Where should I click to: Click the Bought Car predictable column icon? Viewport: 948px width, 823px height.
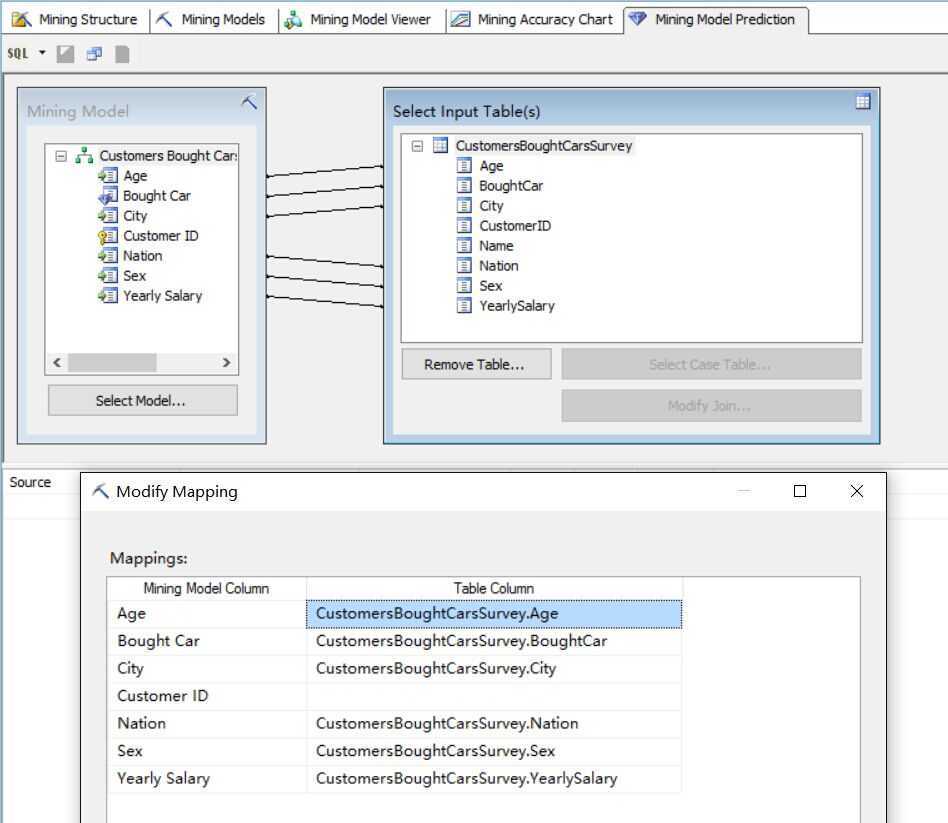108,196
